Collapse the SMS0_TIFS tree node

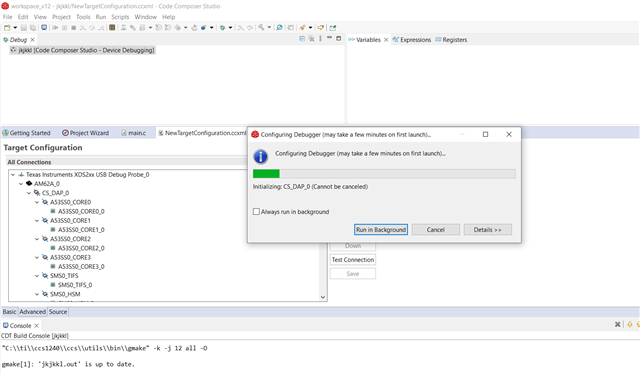[x=37, y=276]
